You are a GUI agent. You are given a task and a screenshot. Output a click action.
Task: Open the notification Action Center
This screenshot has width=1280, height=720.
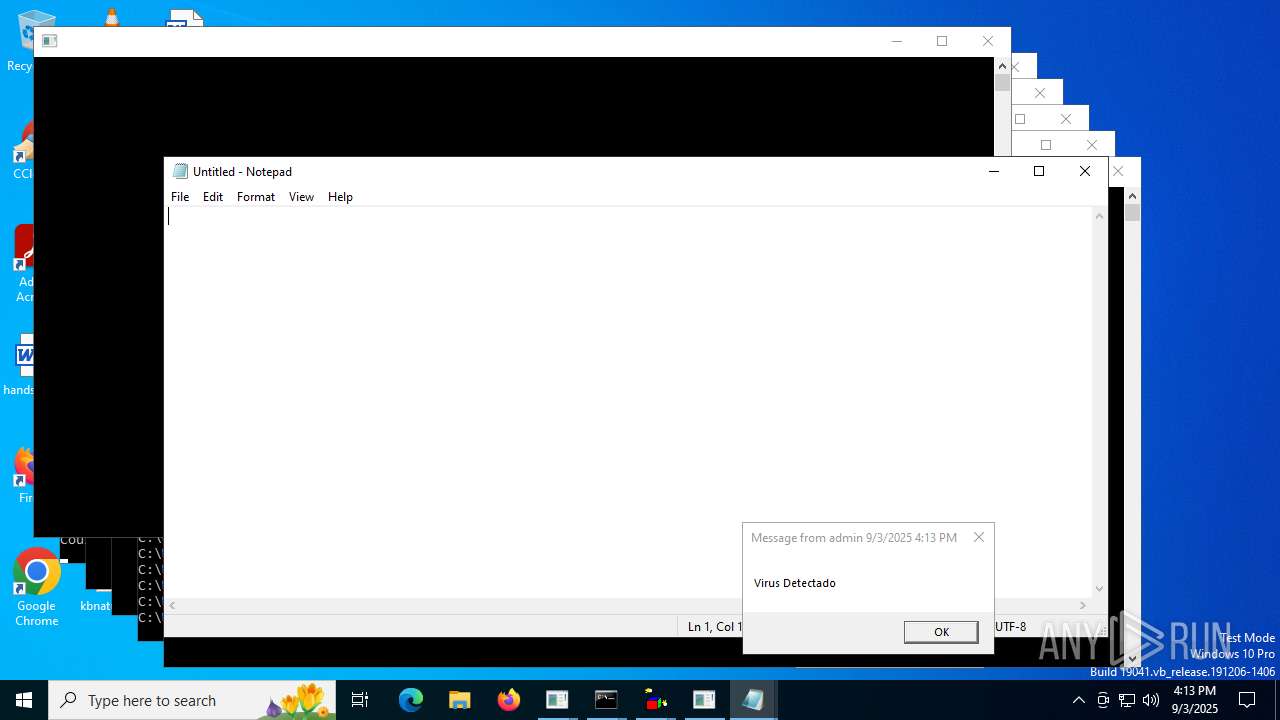click(x=1247, y=700)
